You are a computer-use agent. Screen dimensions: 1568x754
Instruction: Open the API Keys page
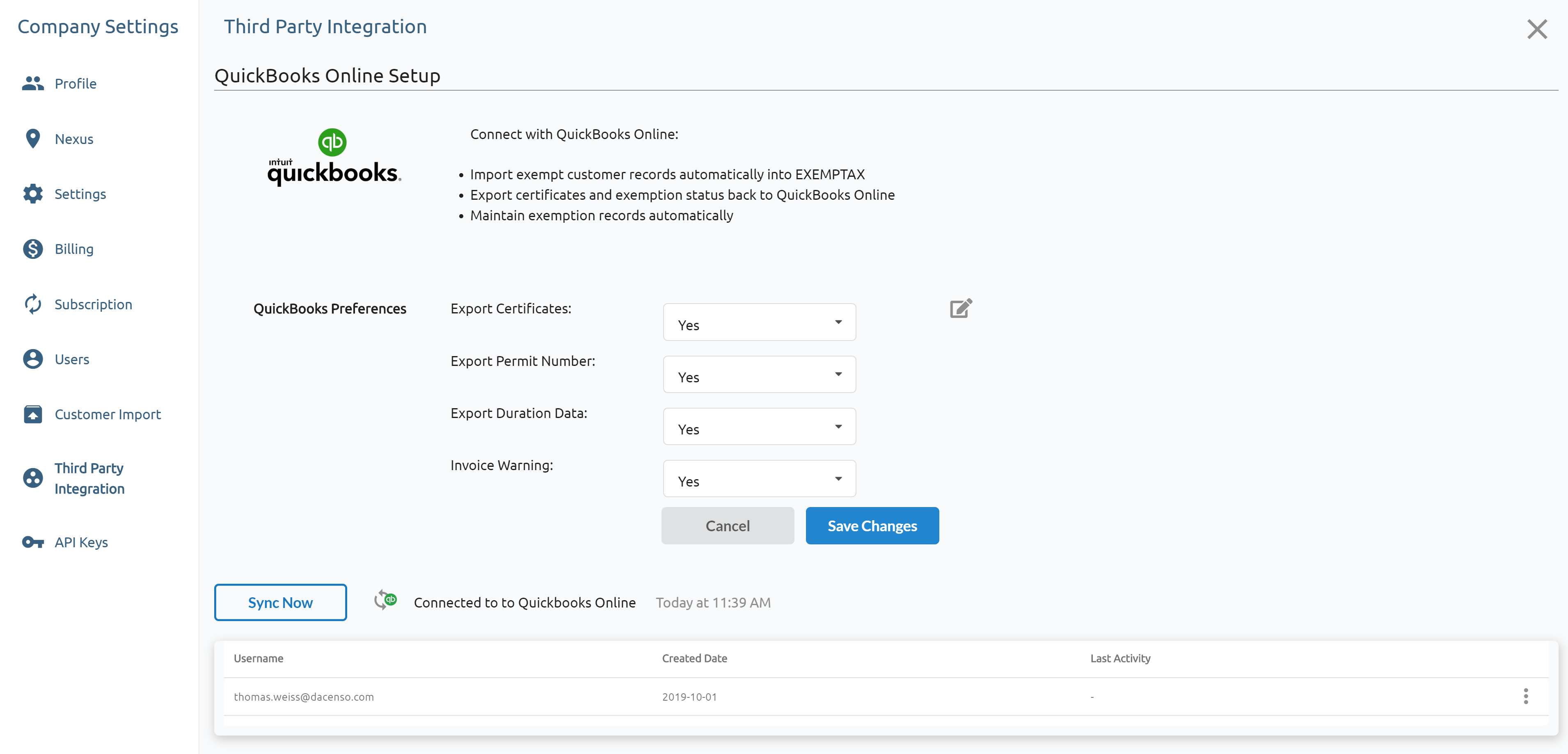(81, 542)
